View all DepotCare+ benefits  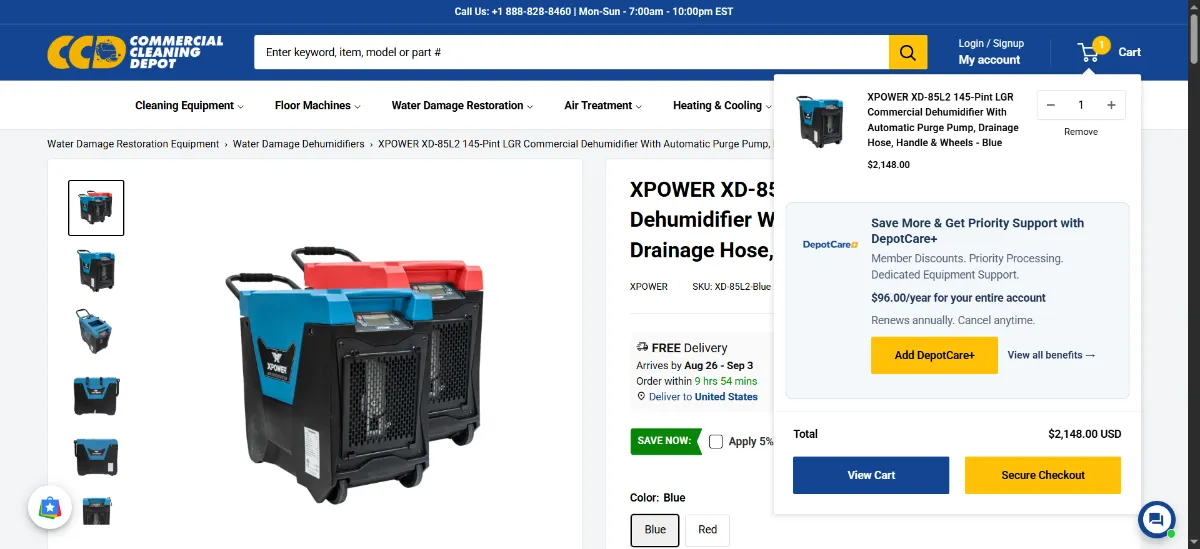pos(1052,355)
